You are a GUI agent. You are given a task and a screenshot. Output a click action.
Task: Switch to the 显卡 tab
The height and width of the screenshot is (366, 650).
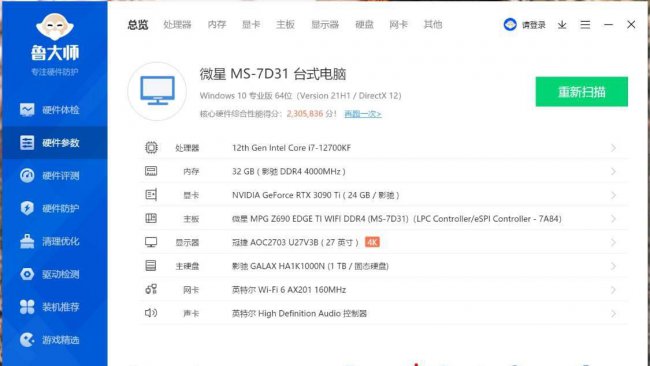coord(251,25)
